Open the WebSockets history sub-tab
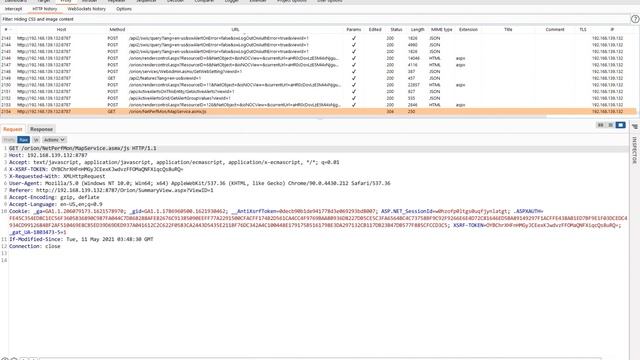 tap(87, 9)
